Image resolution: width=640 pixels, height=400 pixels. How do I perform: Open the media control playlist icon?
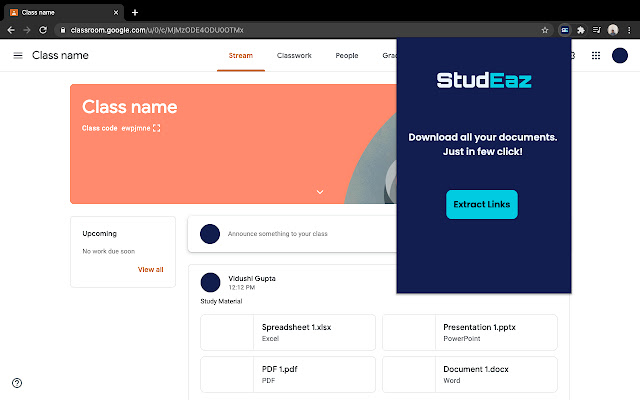point(597,30)
